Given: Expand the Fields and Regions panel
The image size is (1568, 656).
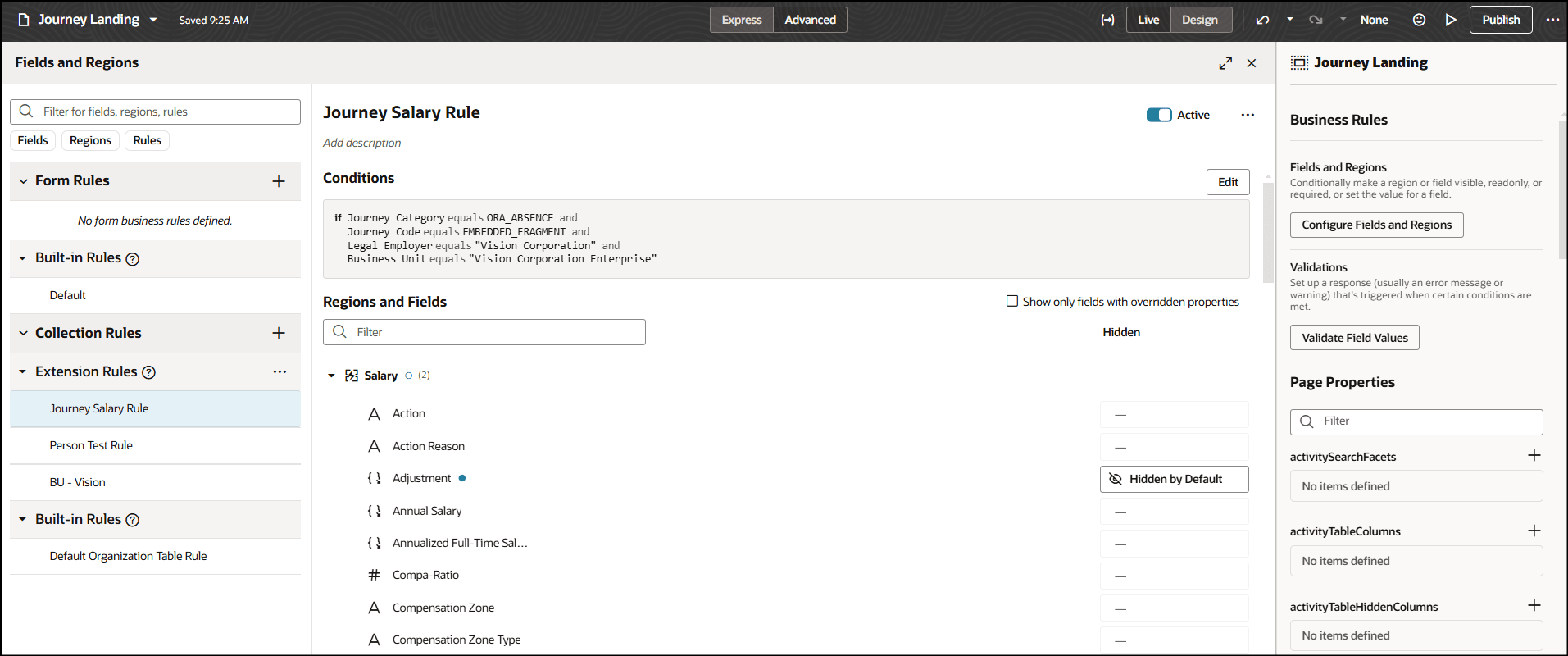Looking at the screenshot, I should [x=1225, y=63].
